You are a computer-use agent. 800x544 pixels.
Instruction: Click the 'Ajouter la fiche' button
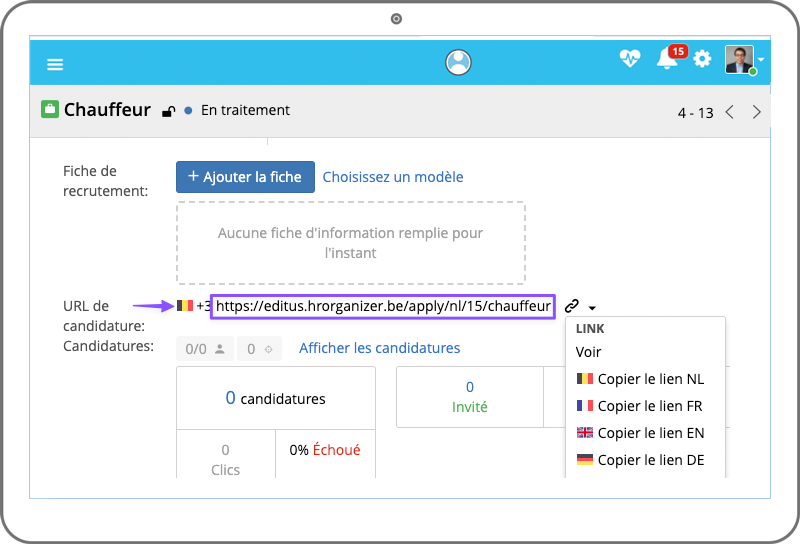coord(245,177)
